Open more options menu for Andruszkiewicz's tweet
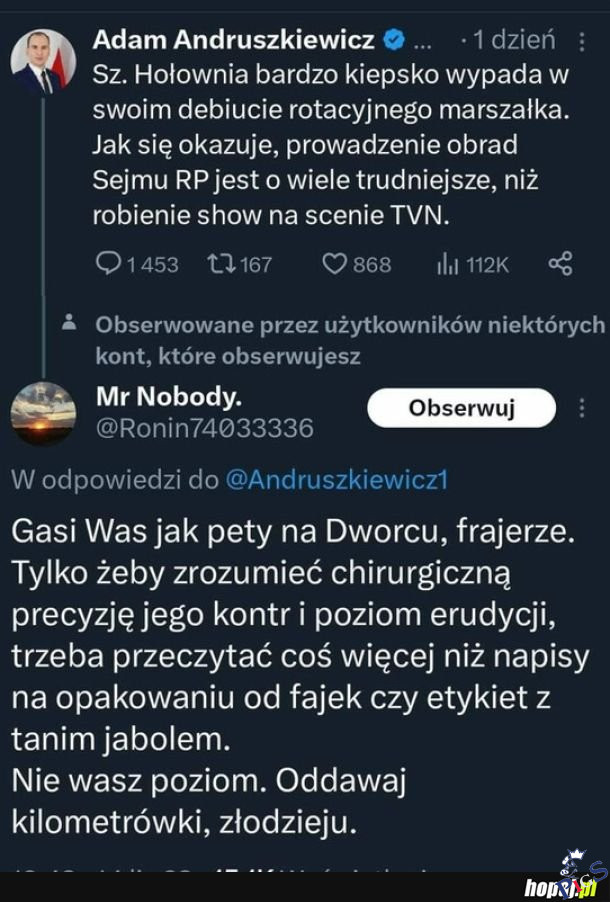 click(x=583, y=42)
